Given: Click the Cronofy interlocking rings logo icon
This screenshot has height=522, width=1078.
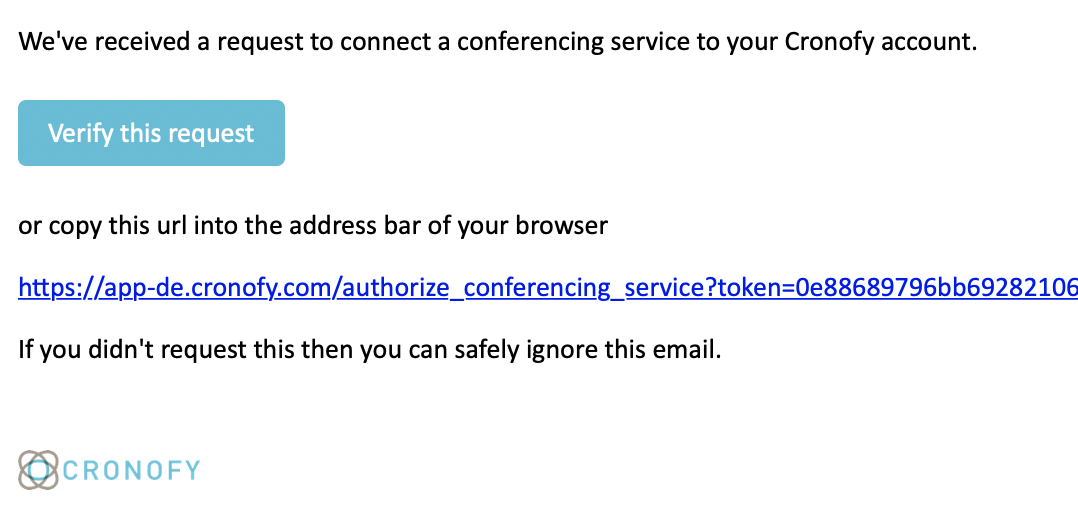Looking at the screenshot, I should tap(38, 470).
